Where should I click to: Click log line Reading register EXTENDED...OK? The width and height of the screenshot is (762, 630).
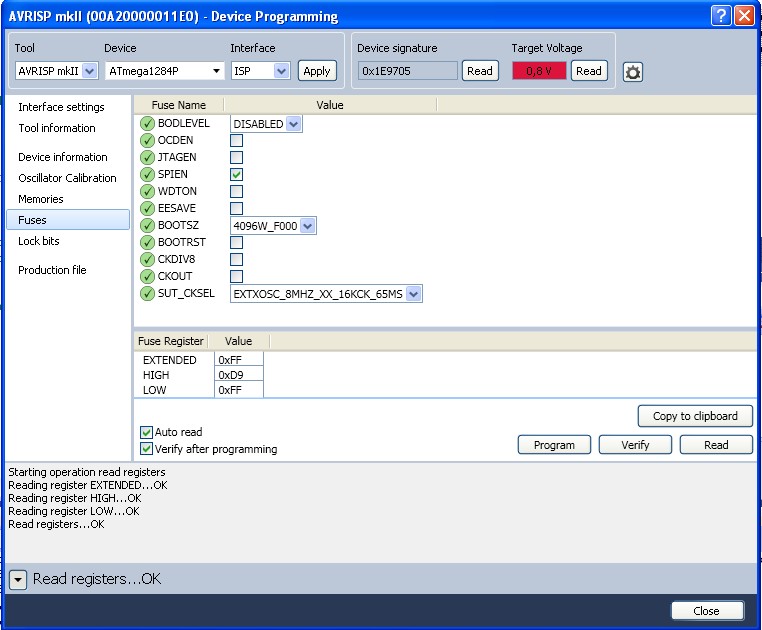coord(87,485)
